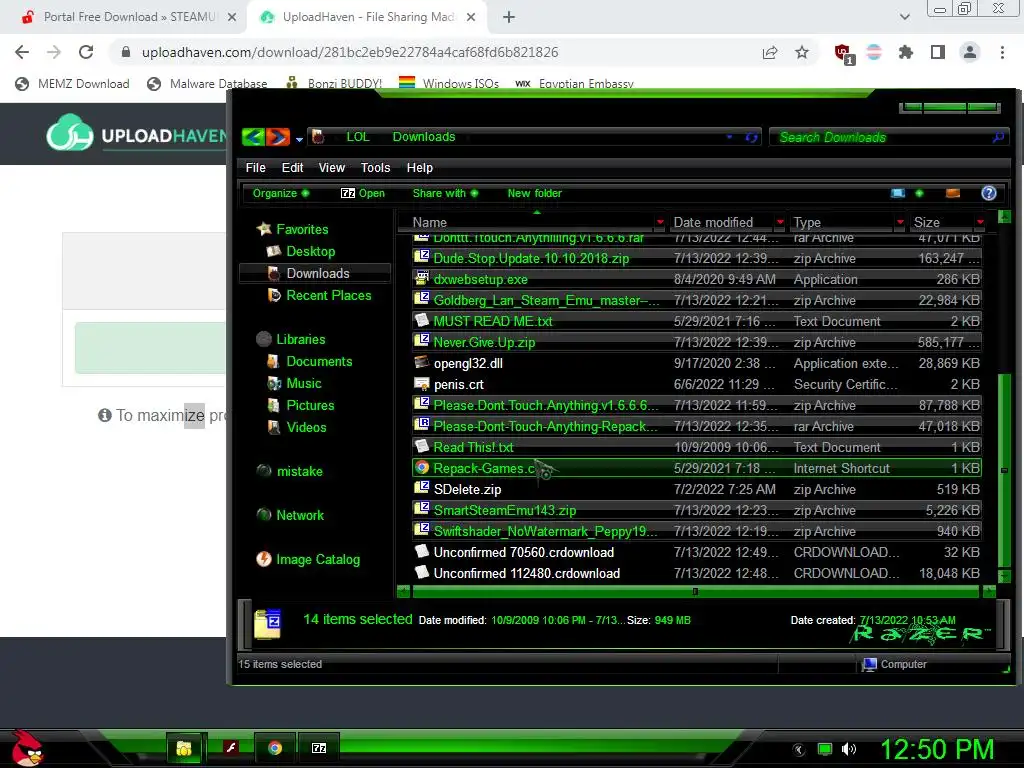Open the Help menu
The width and height of the screenshot is (1024, 768).
point(419,168)
